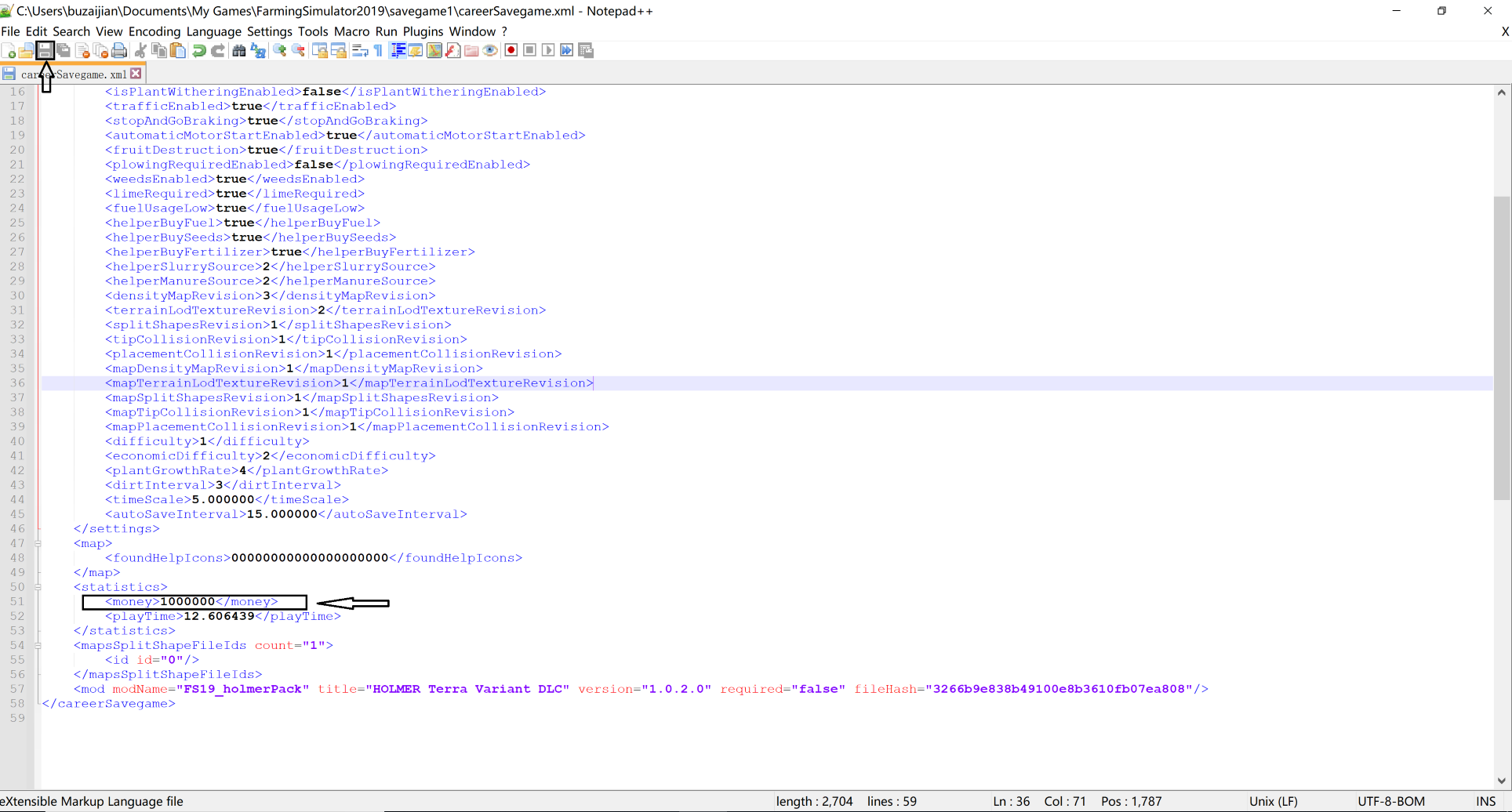Click the Paste clipboard icon
The width and height of the screenshot is (1512, 812).
coord(178,50)
